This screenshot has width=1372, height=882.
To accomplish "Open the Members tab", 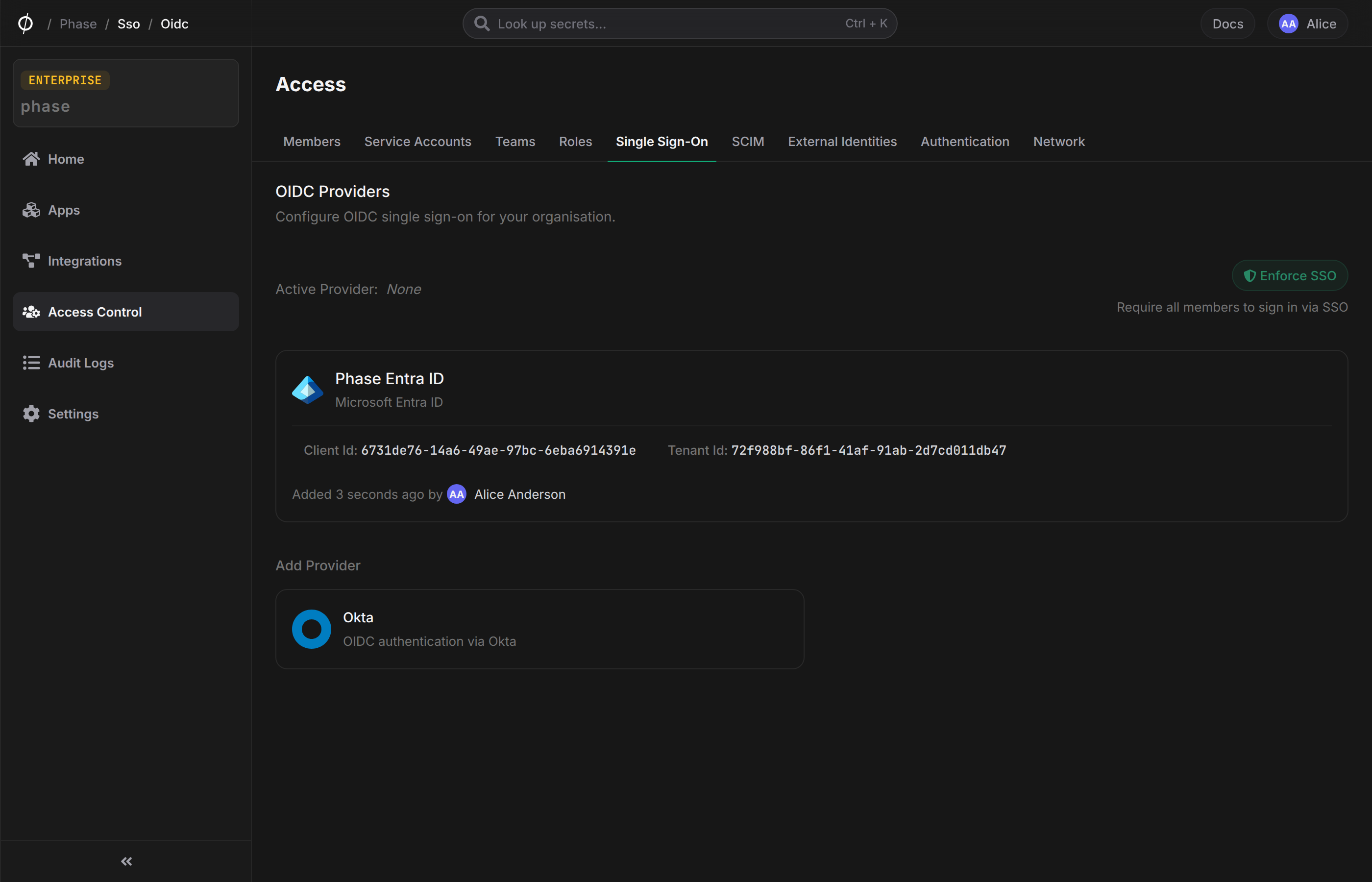I will [312, 142].
